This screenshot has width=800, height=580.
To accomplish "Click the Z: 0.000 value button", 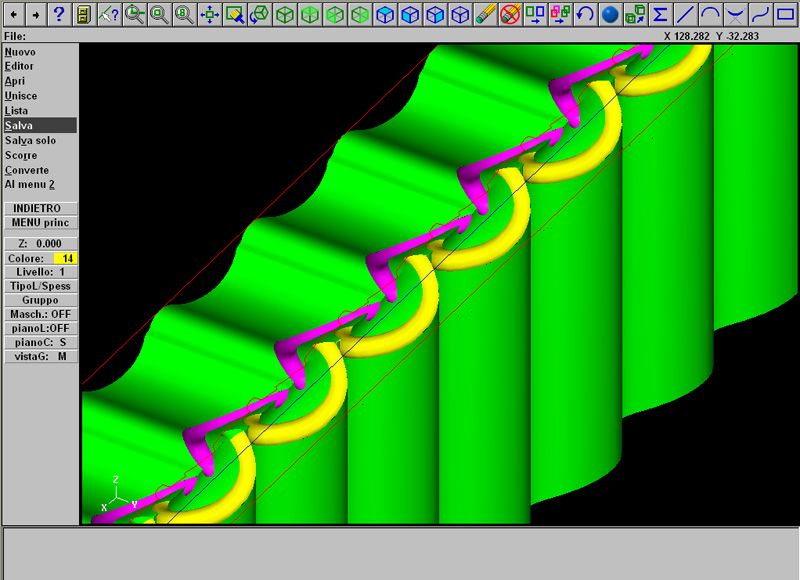I will pos(41,244).
